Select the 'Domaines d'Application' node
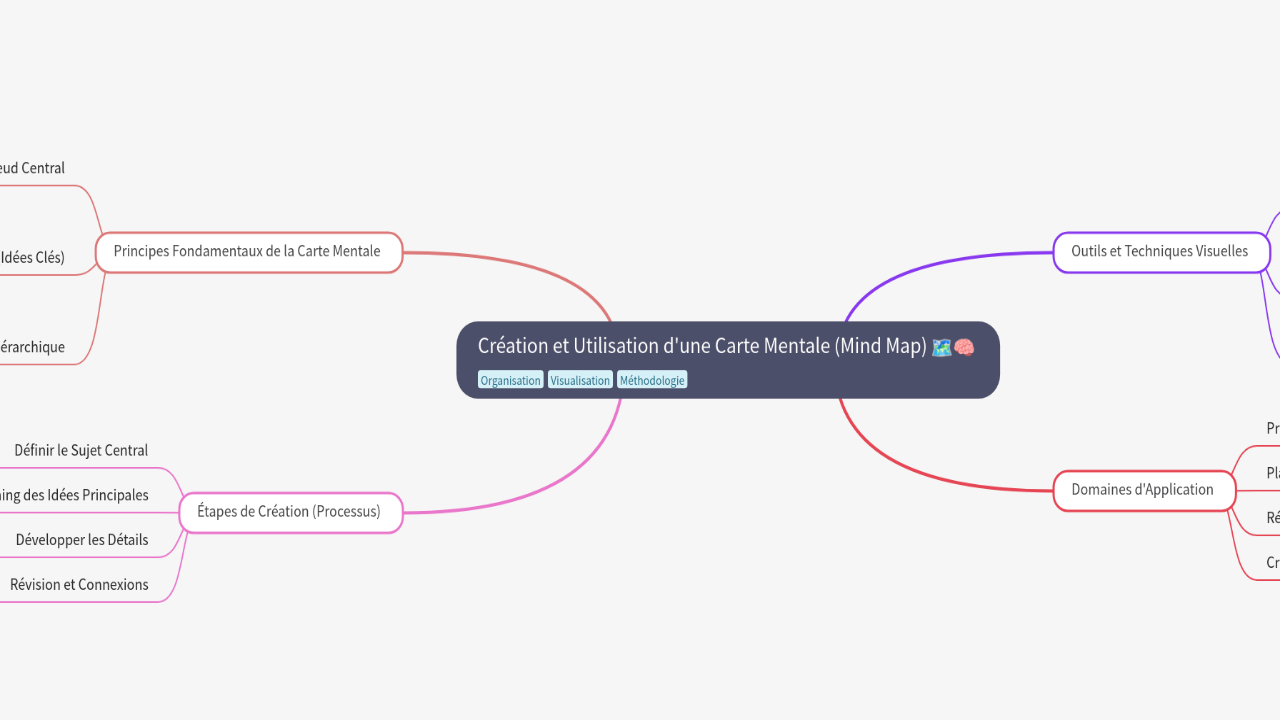The width and height of the screenshot is (1280, 720). pos(1143,490)
